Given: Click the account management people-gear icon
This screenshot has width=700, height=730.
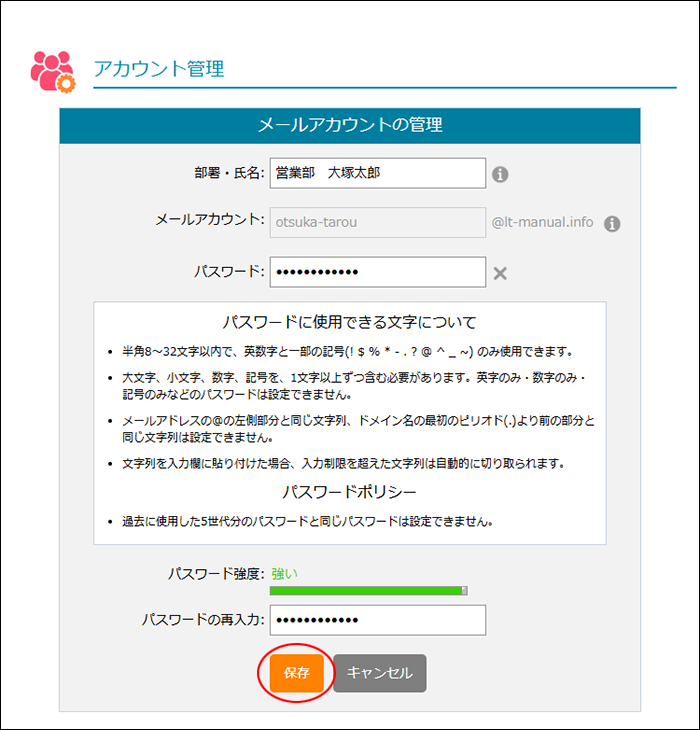Looking at the screenshot, I should pos(52,70).
